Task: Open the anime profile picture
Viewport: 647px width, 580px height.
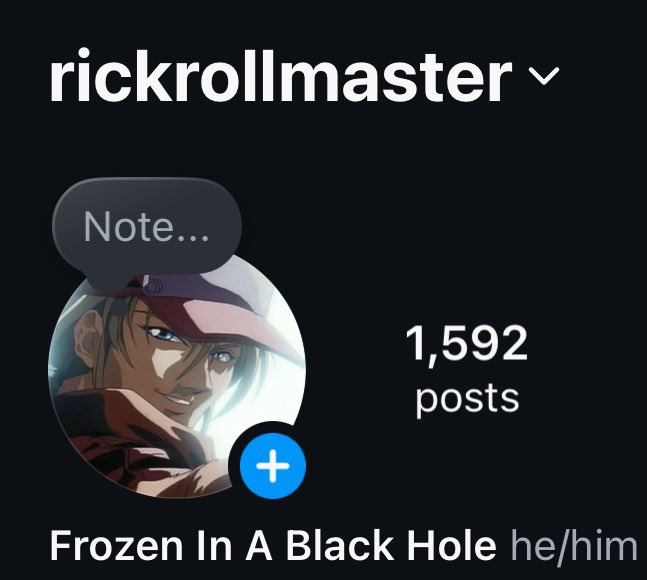Action: [x=177, y=375]
